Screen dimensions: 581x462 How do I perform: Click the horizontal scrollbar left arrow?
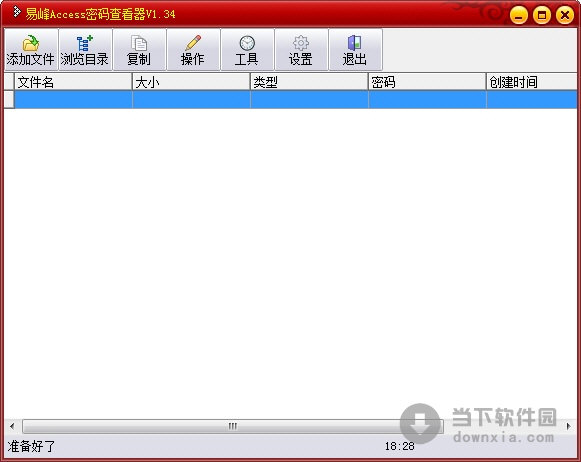[12, 426]
